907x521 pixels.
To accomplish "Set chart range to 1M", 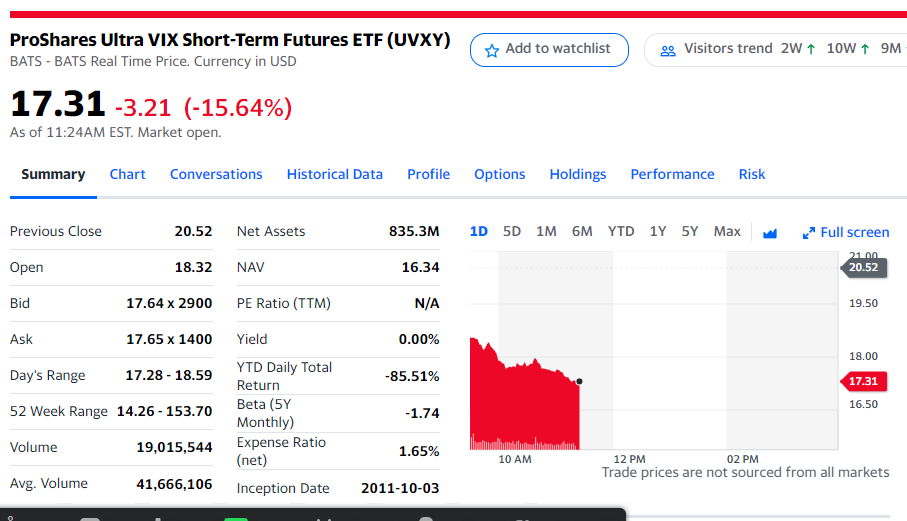I will click(x=546, y=231).
